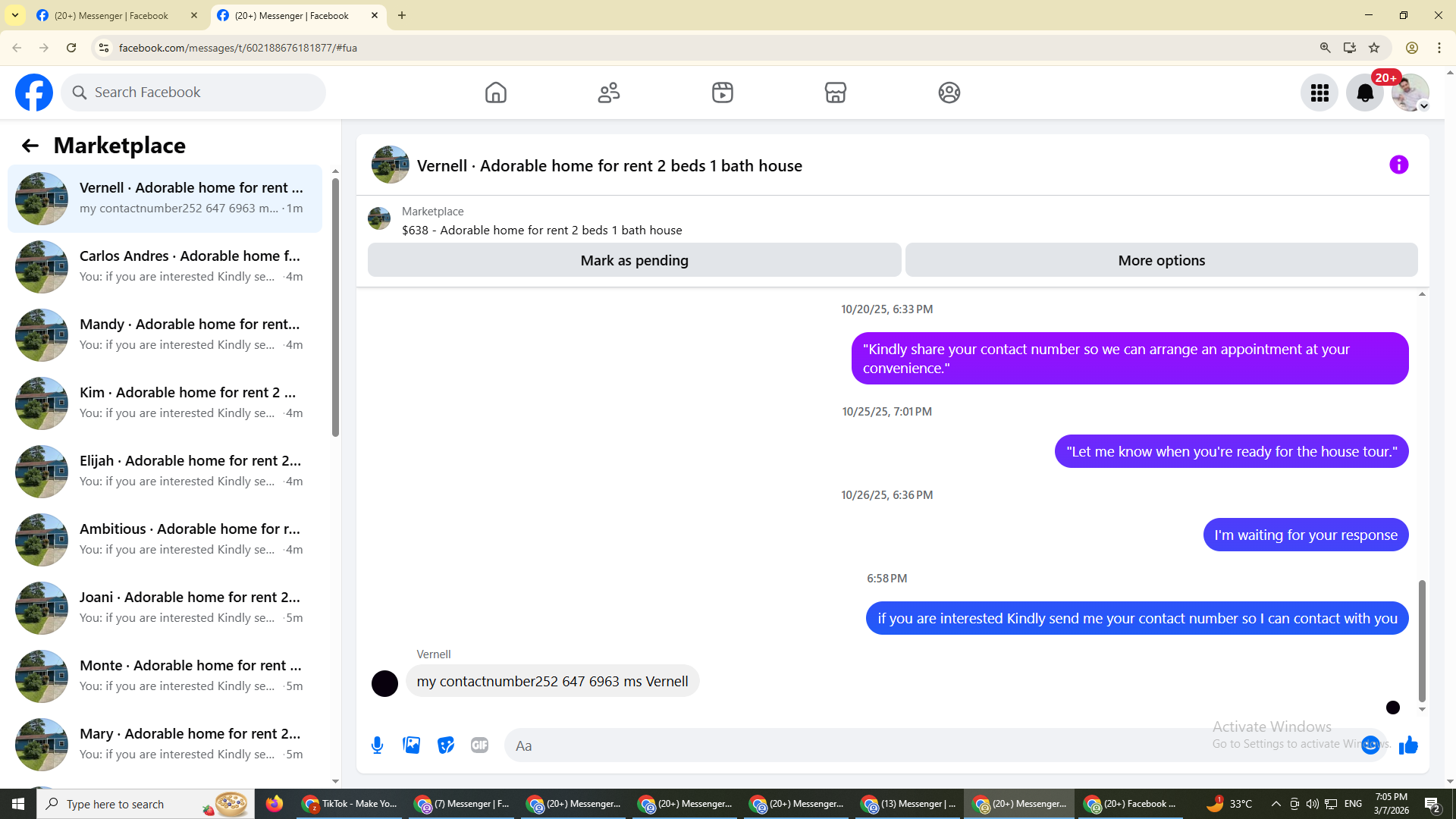Record a voice clip with microphone icon
The height and width of the screenshot is (819, 1456).
(378, 745)
